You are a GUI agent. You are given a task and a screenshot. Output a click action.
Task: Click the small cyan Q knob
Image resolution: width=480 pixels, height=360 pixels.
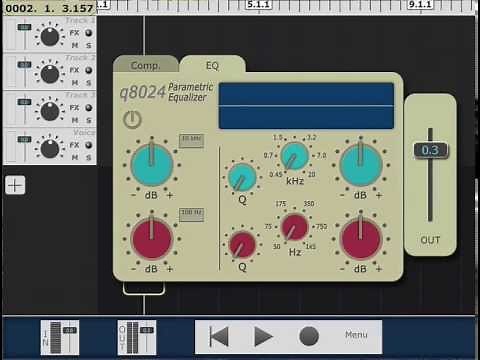coord(242,178)
